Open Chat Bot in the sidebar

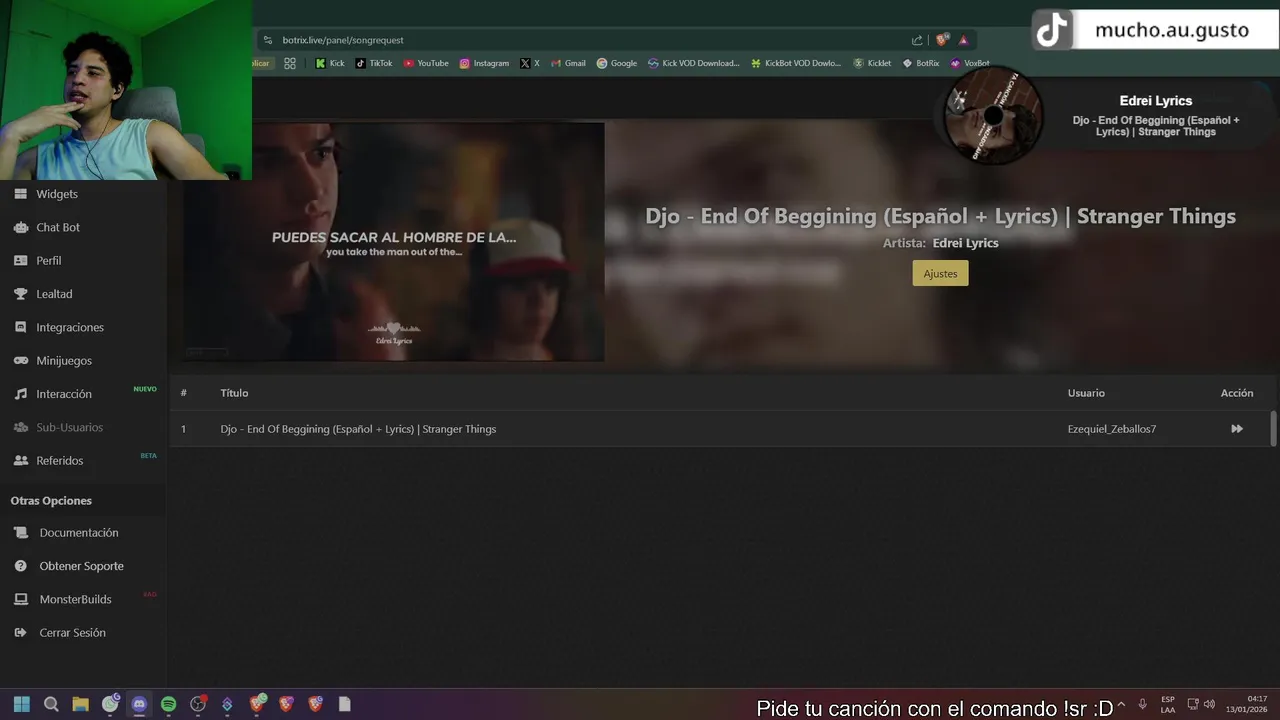click(58, 227)
